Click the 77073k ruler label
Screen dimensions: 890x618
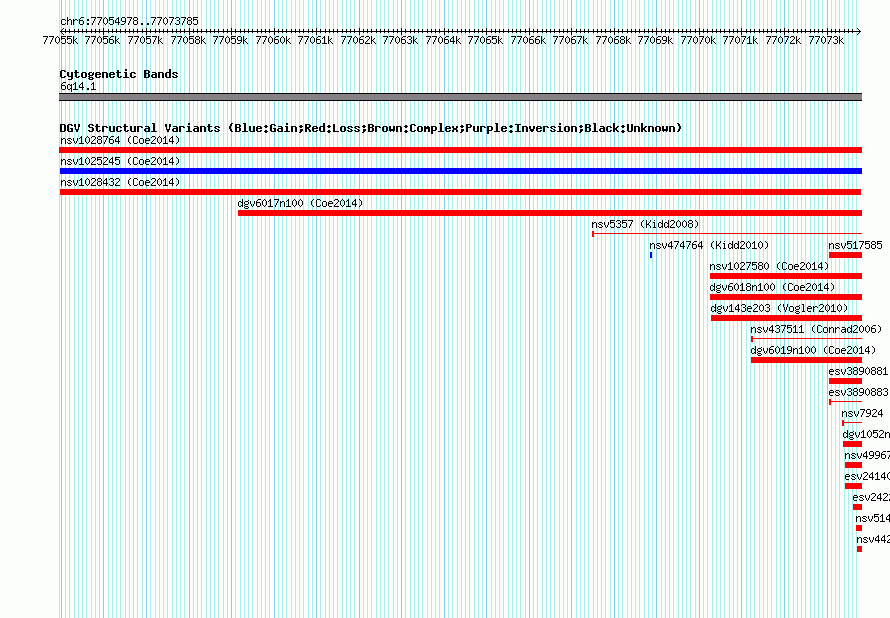click(826, 41)
